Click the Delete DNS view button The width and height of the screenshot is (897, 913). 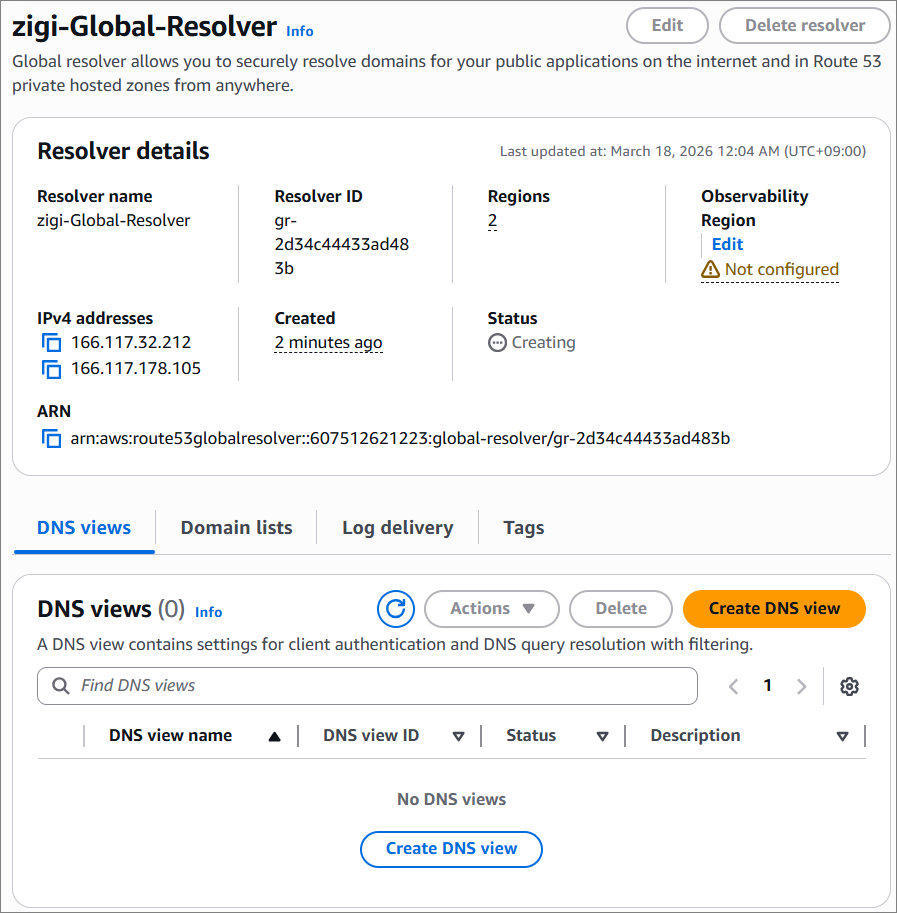pyautogui.click(x=621, y=609)
